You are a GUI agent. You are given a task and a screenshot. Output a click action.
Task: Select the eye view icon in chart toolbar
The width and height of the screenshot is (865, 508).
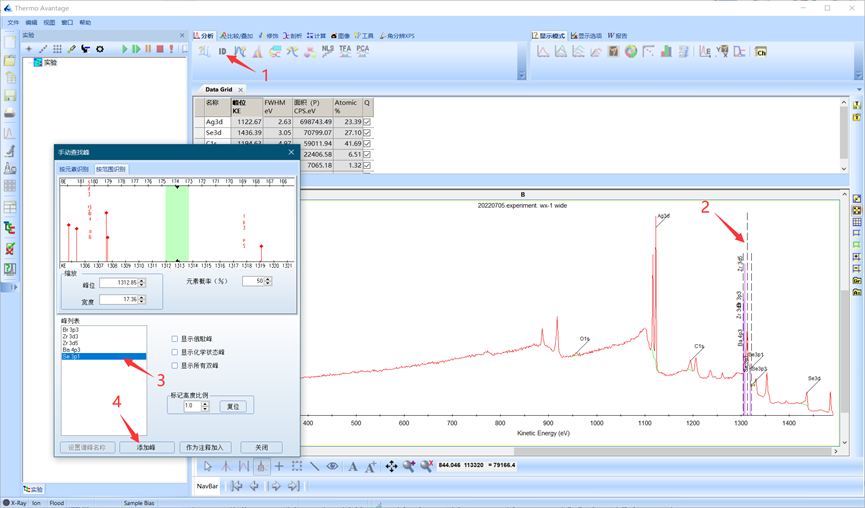point(332,466)
